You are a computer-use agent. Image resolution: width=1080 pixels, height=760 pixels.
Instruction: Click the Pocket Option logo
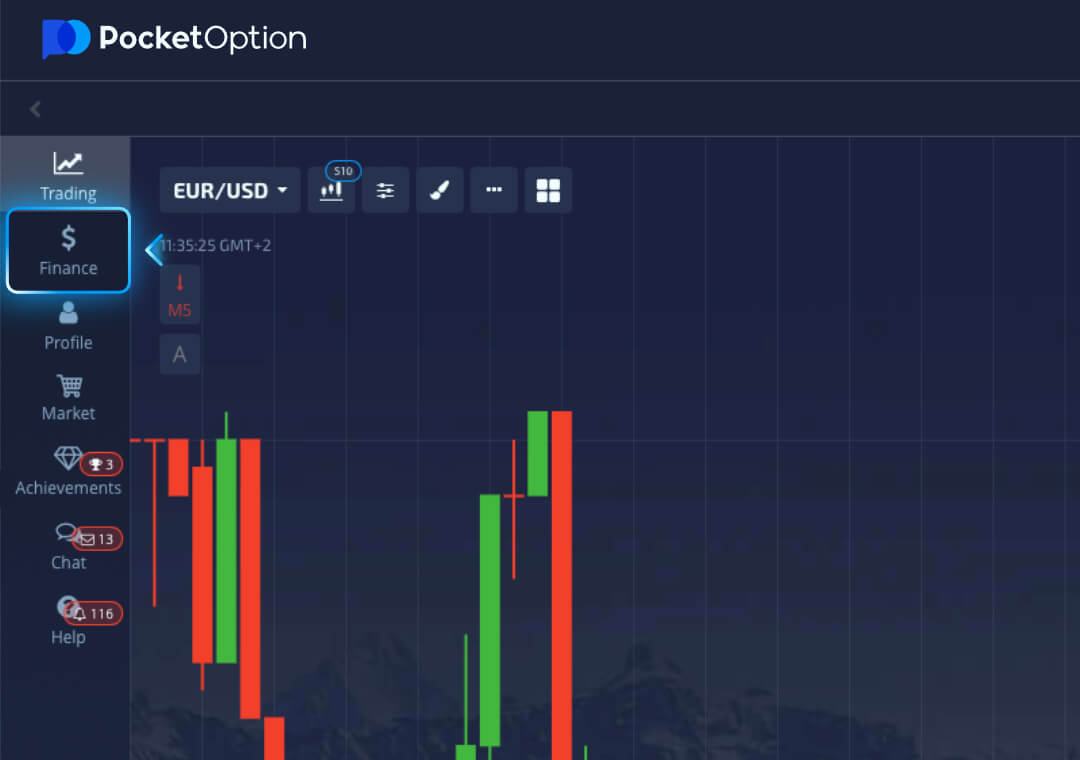[x=174, y=39]
